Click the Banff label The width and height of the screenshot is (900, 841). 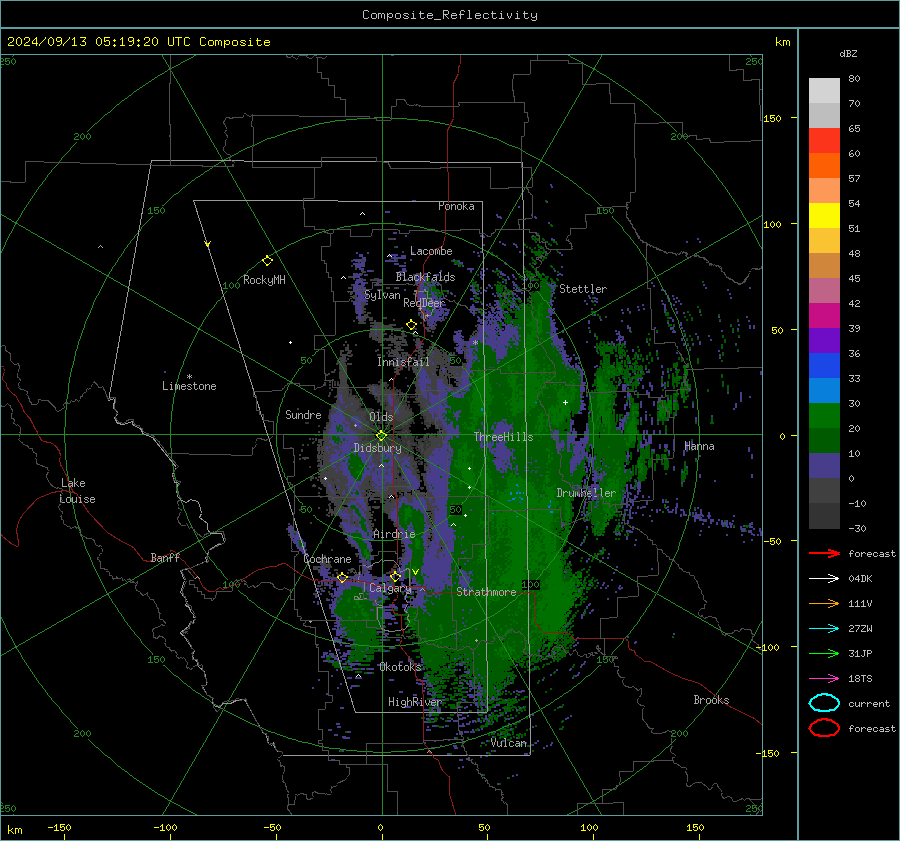pyautogui.click(x=165, y=557)
